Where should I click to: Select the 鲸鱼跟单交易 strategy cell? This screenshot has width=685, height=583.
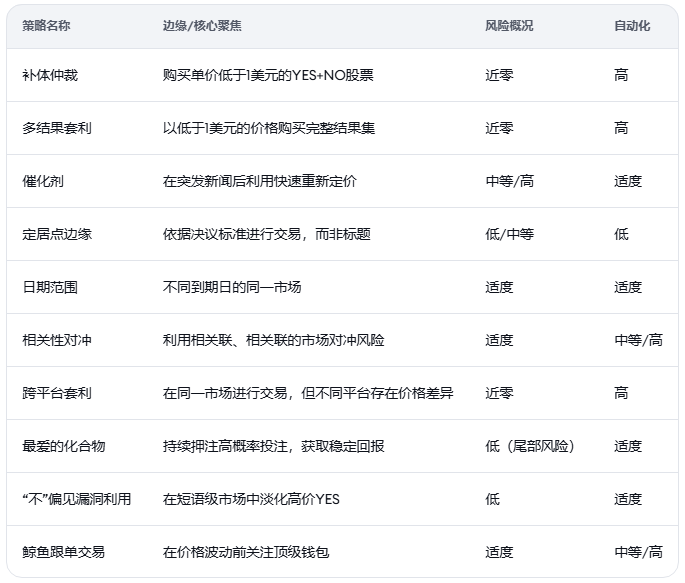[63, 552]
